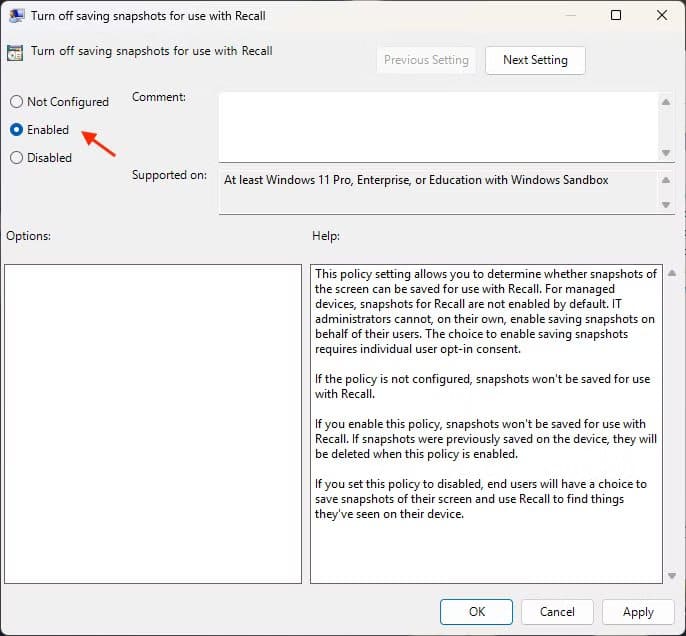Click the Comment box scroll up arrow

pyautogui.click(x=666, y=102)
